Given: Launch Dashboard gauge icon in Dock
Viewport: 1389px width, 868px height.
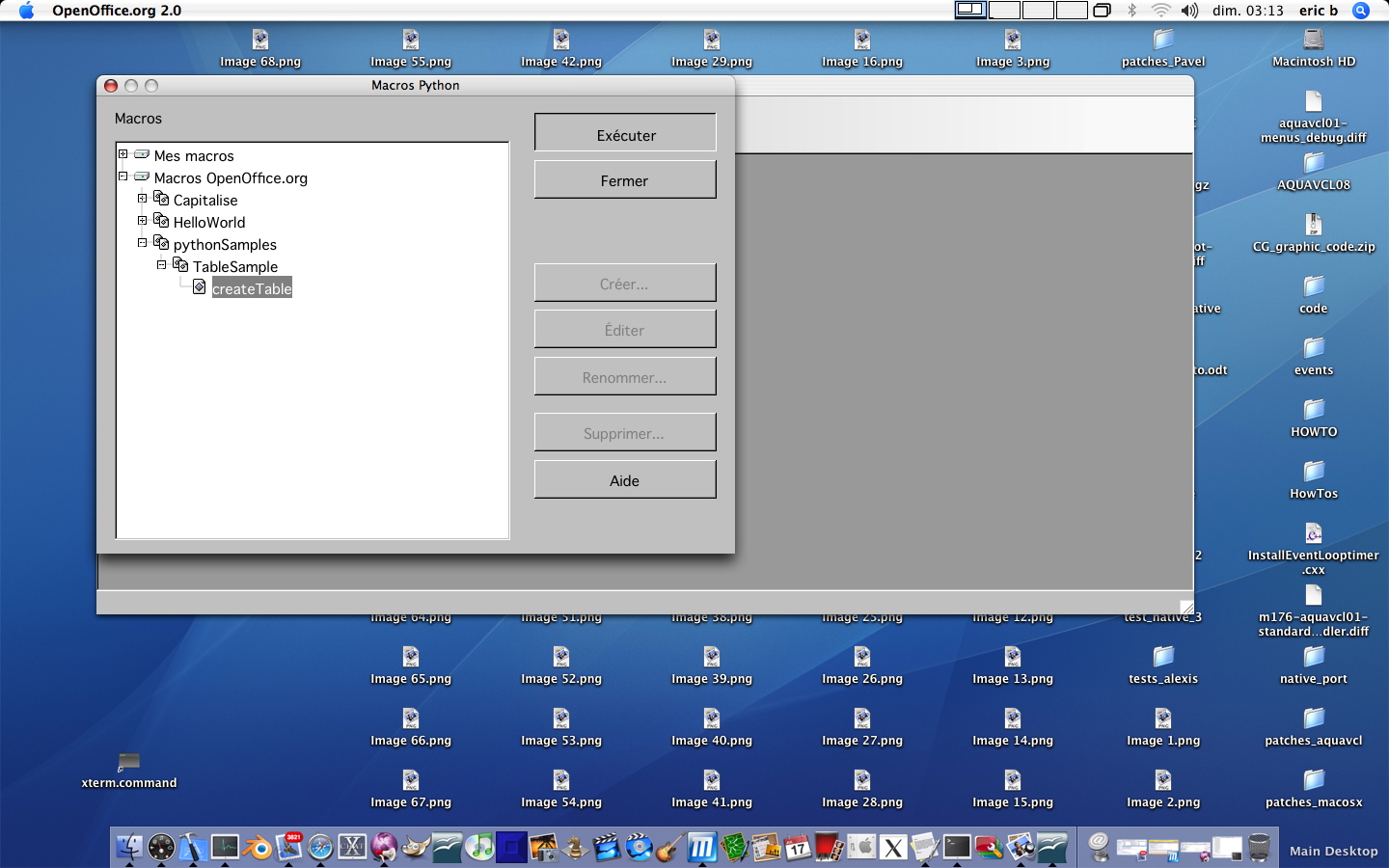Looking at the screenshot, I should pos(161,848).
